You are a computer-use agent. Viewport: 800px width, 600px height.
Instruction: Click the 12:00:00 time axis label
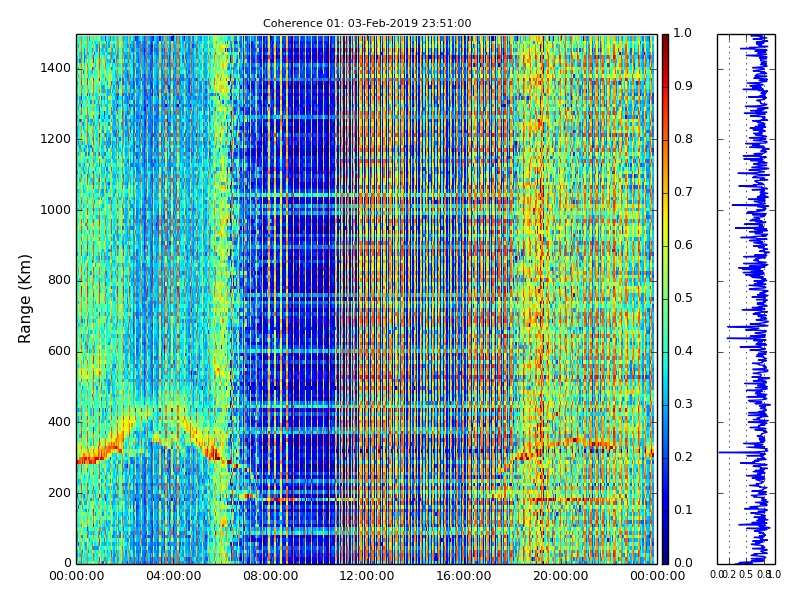click(x=367, y=577)
